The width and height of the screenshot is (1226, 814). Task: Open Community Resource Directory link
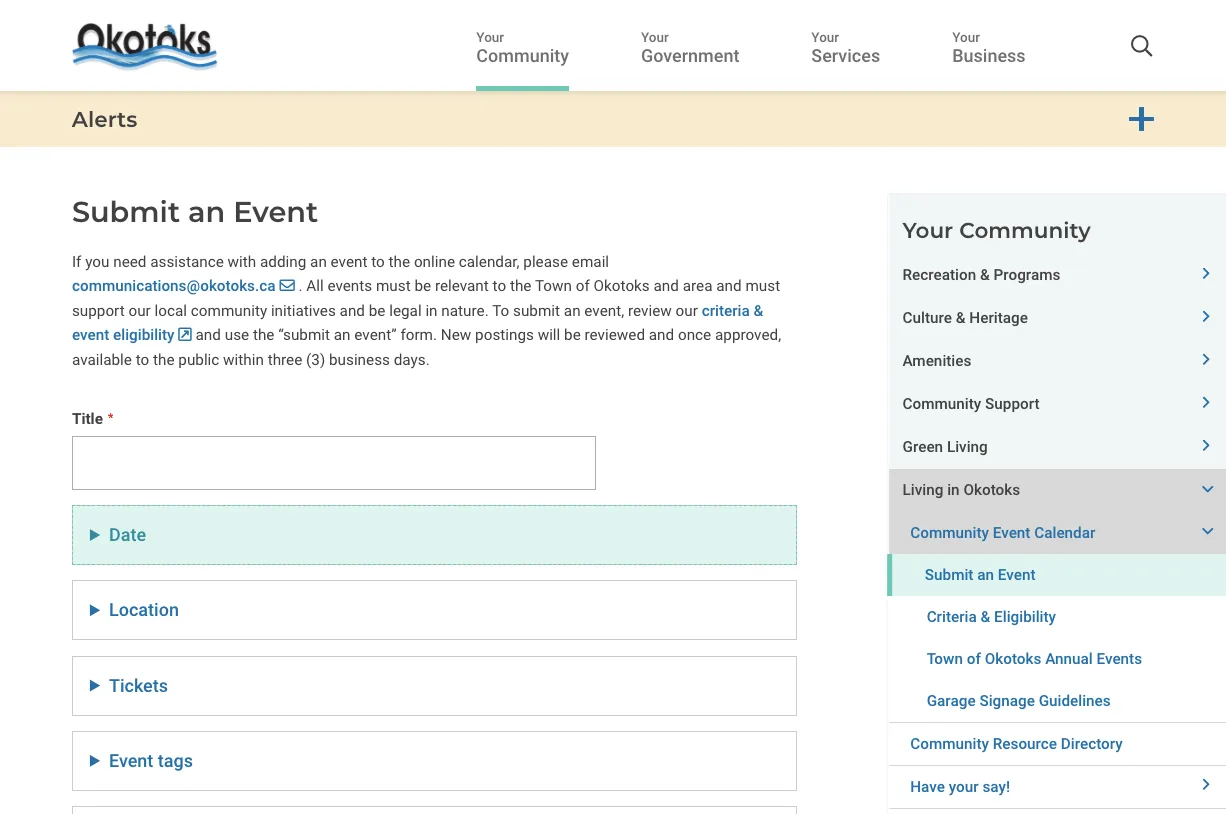(1016, 744)
